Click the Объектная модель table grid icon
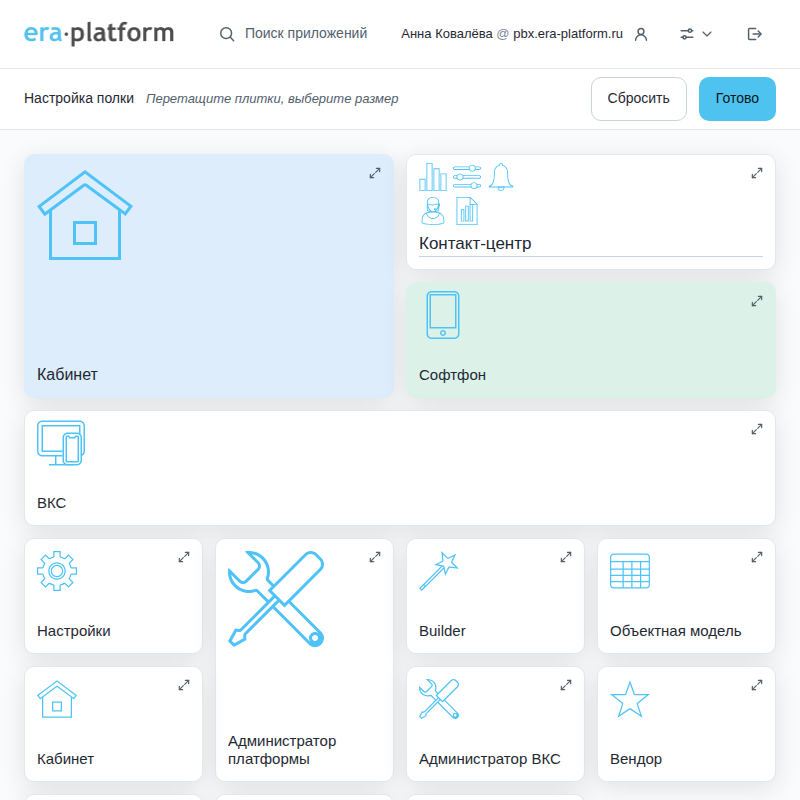Viewport: 800px width, 800px height. [630, 571]
